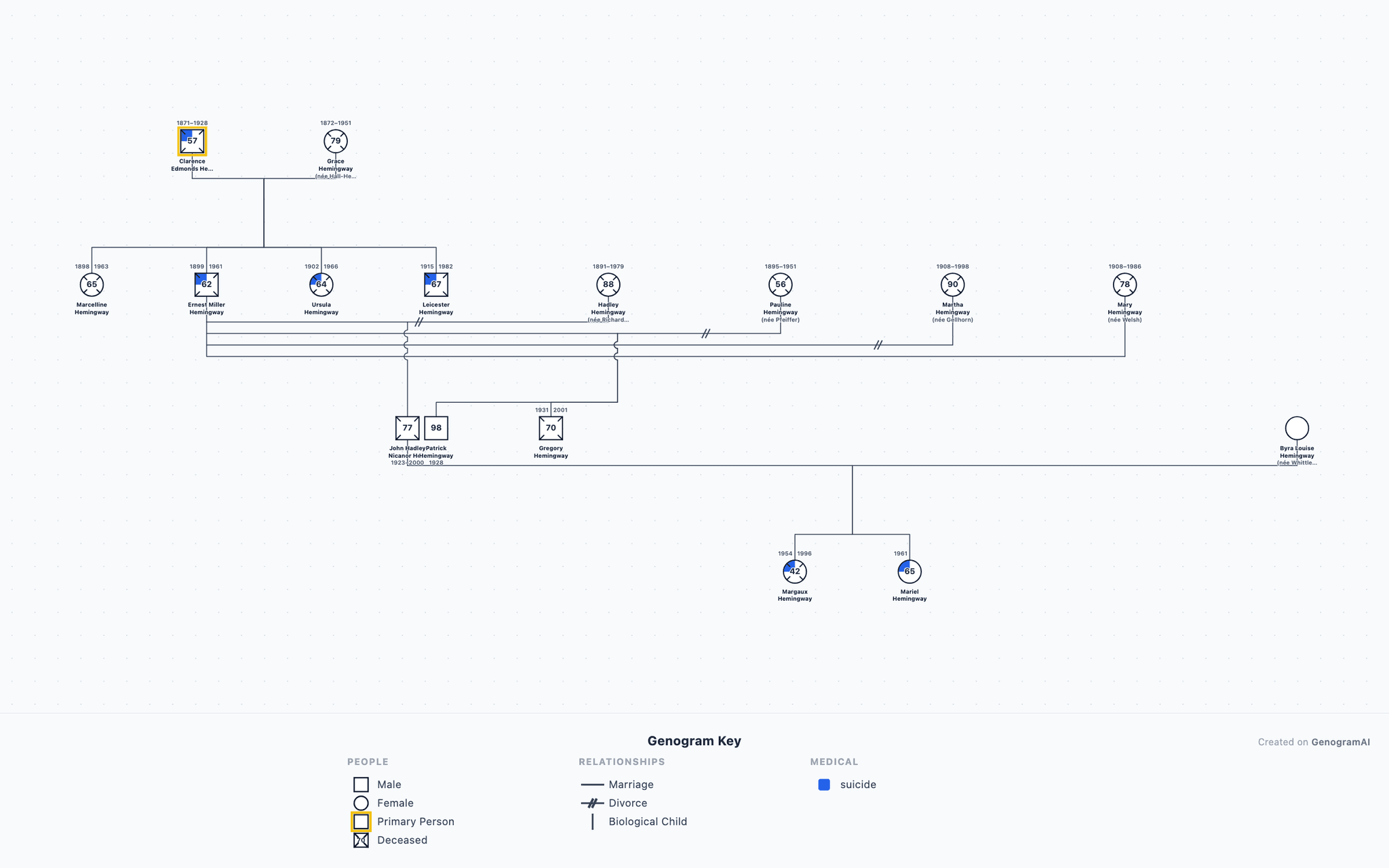The image size is (1389, 868).
Task: Click the 'Mariel Hemingway' name label
Action: point(909,595)
